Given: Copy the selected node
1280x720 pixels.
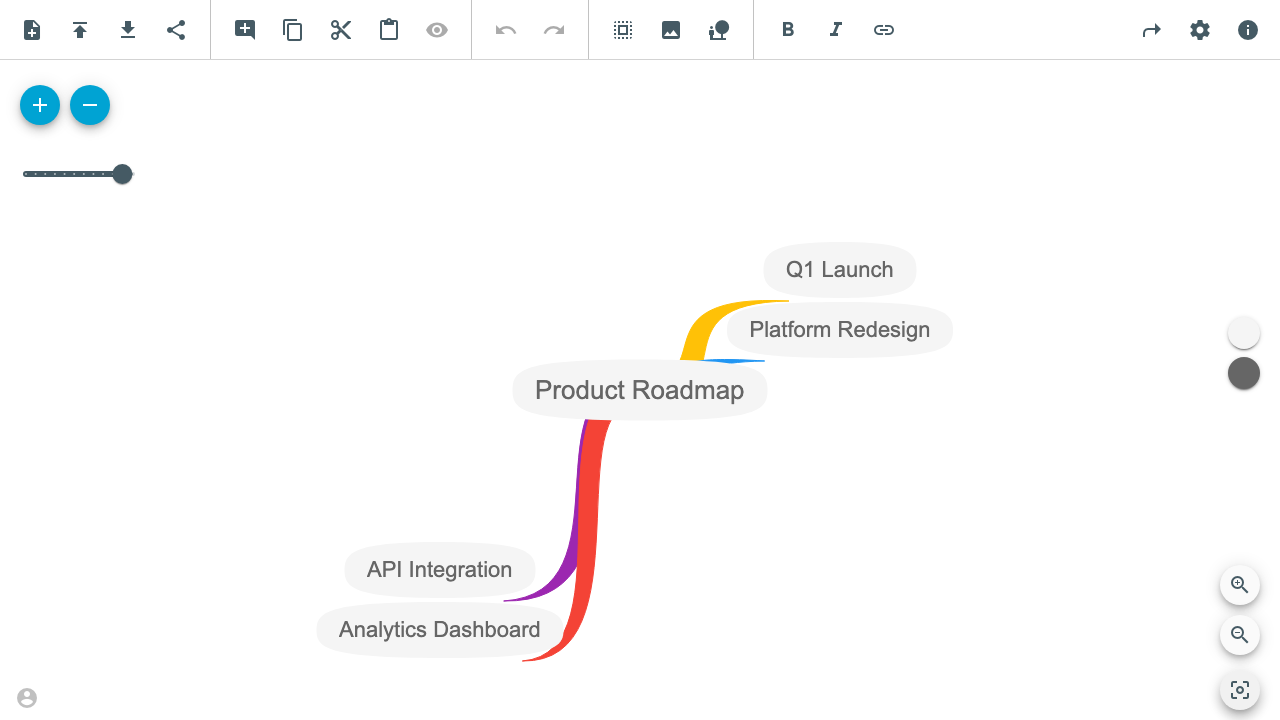Looking at the screenshot, I should [x=293, y=30].
